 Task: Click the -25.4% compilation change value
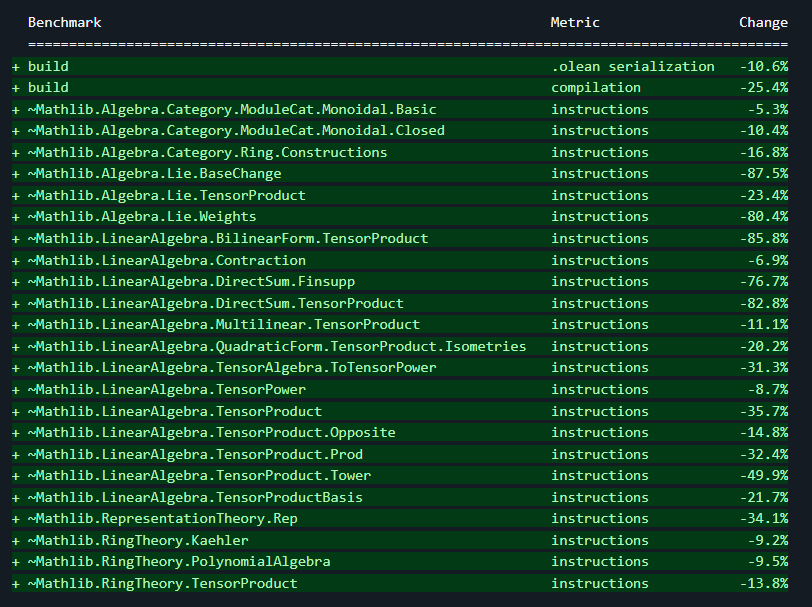point(763,88)
